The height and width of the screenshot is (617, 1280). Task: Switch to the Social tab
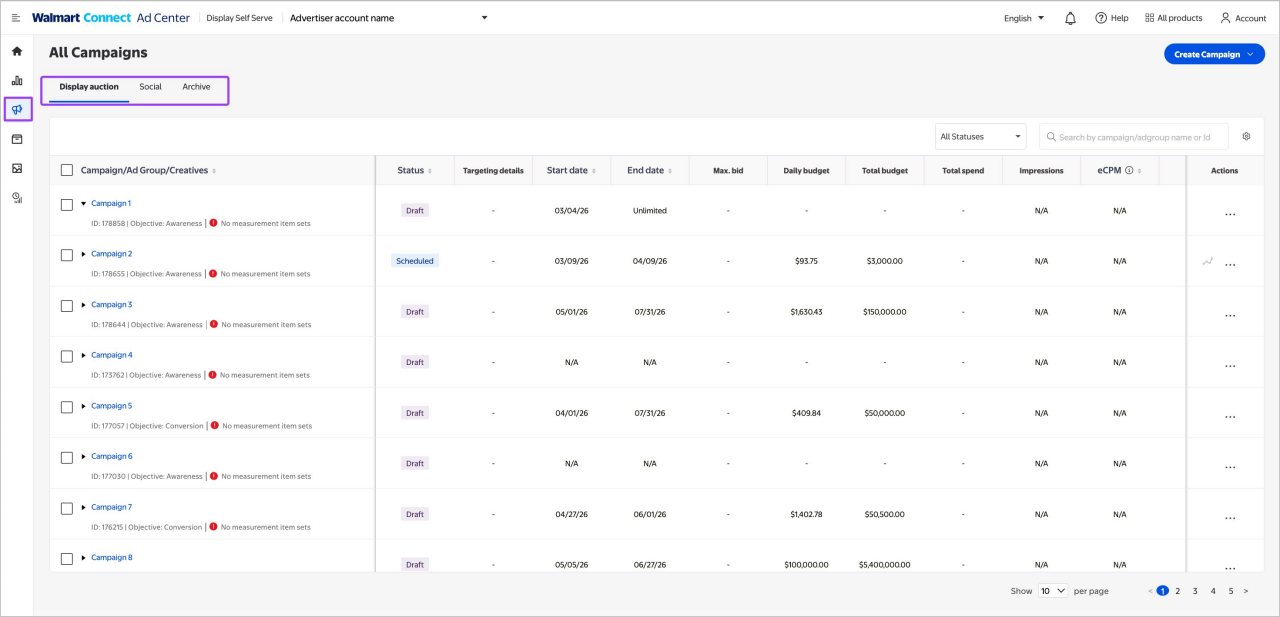pyautogui.click(x=150, y=87)
